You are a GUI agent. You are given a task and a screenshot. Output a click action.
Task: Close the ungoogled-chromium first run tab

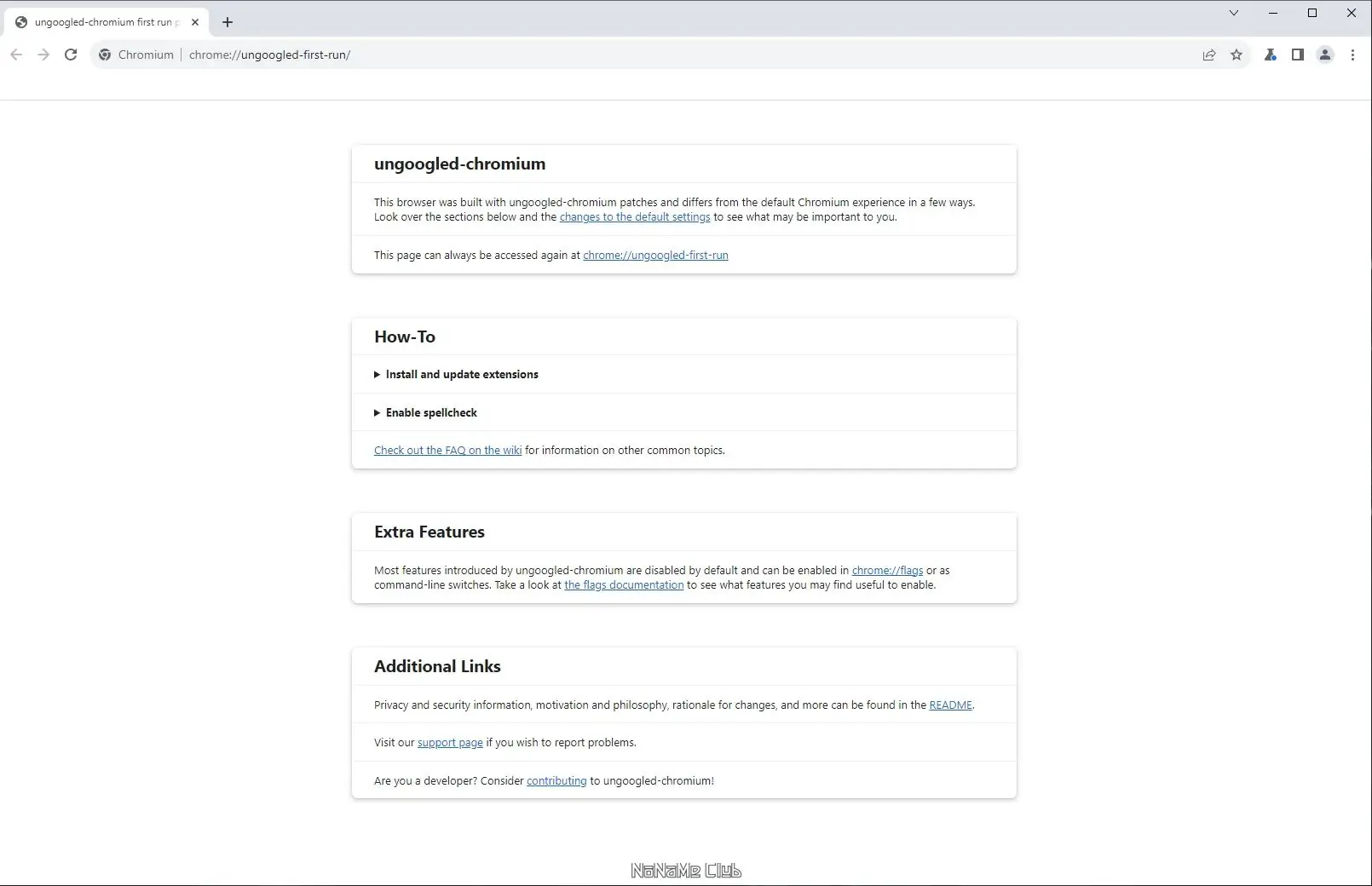pyautogui.click(x=195, y=22)
